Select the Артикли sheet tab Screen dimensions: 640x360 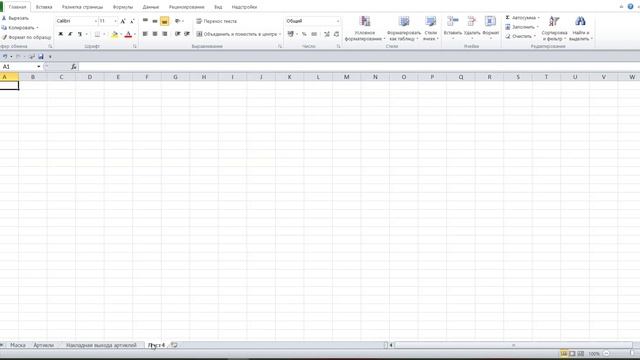click(x=44, y=345)
